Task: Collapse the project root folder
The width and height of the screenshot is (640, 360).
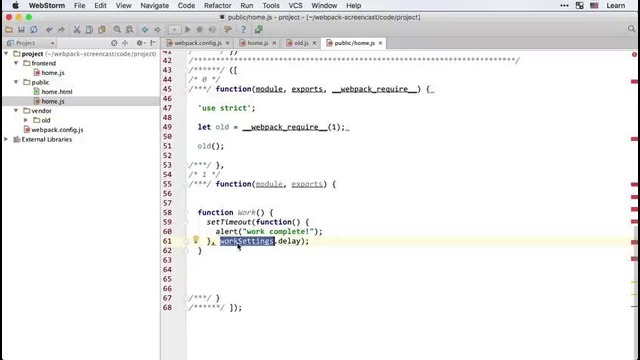Action: [x=6, y=53]
